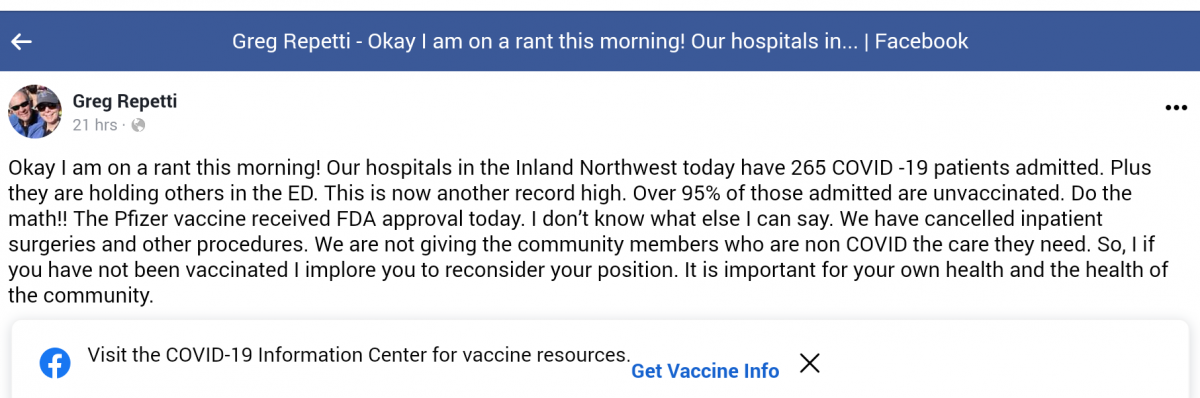Click the final words 'the community.'

(x=80, y=296)
